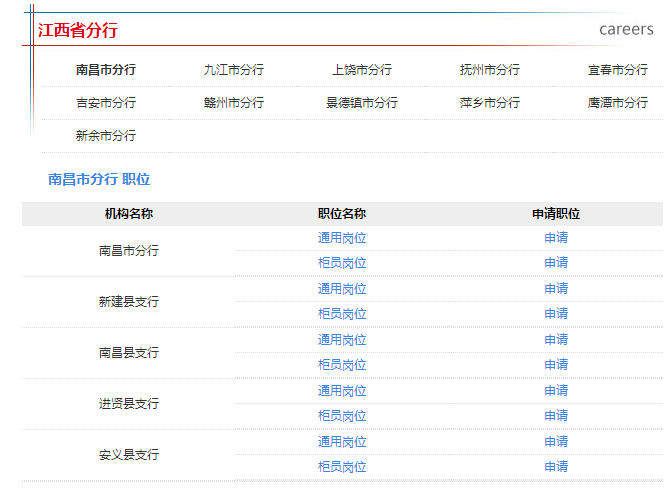Select the 赣州市分行 branch
The width and height of the screenshot is (664, 488).
pos(233,103)
